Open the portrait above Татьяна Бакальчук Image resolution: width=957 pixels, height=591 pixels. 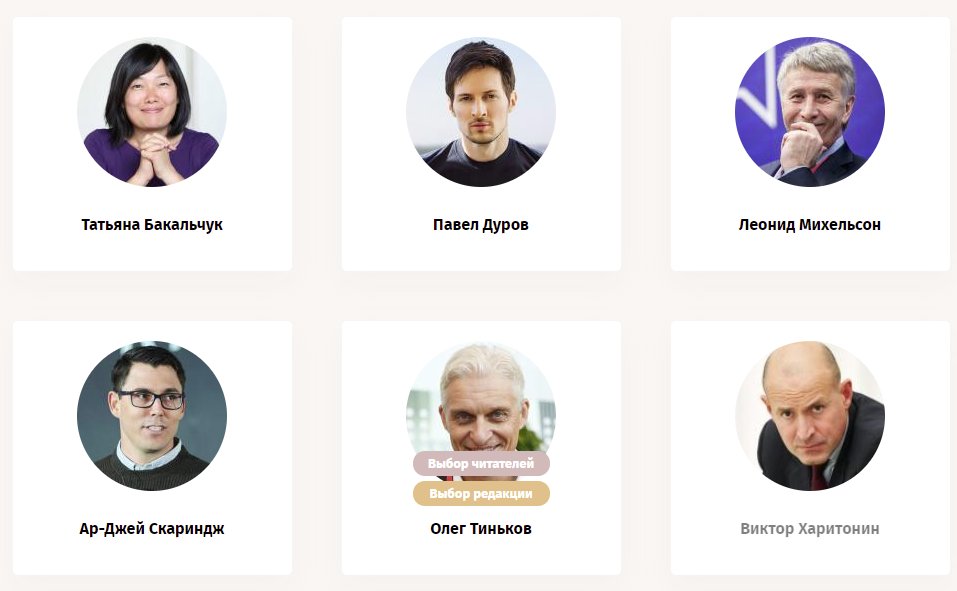(x=152, y=112)
